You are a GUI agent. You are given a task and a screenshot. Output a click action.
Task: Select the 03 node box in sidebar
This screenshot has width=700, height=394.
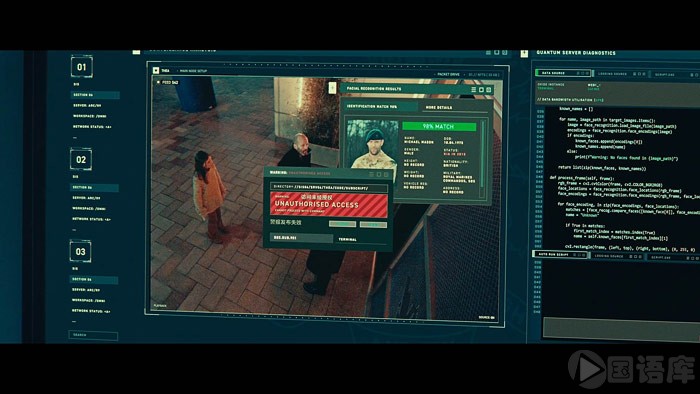coord(80,251)
